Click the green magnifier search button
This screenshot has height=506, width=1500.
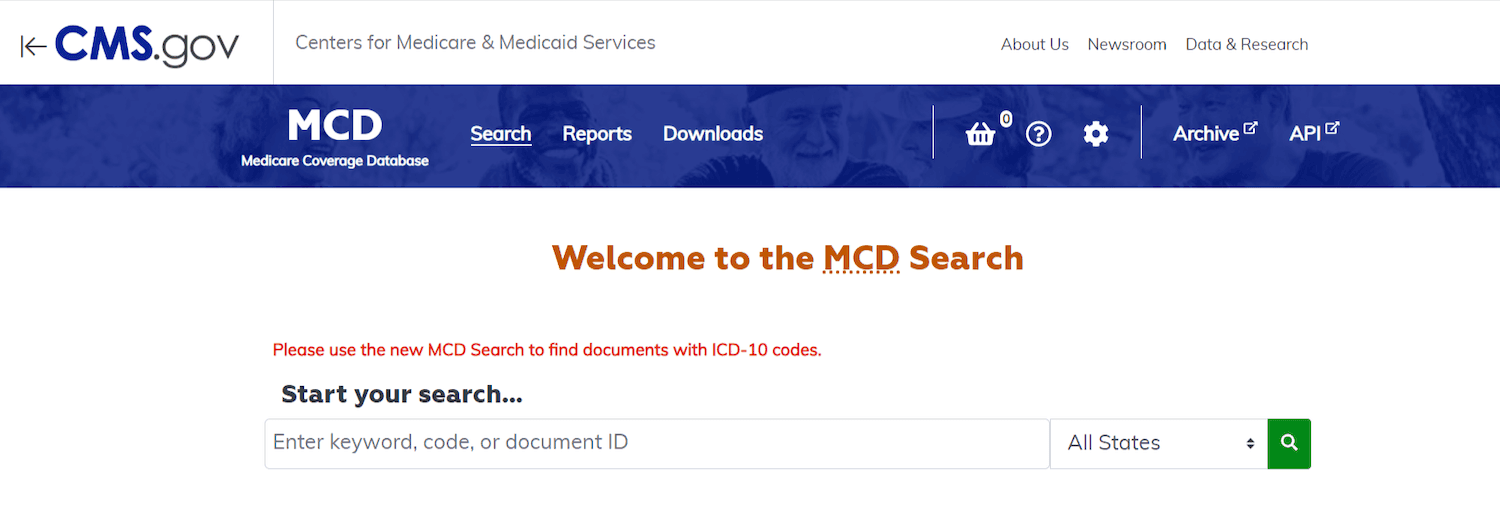[1289, 443]
